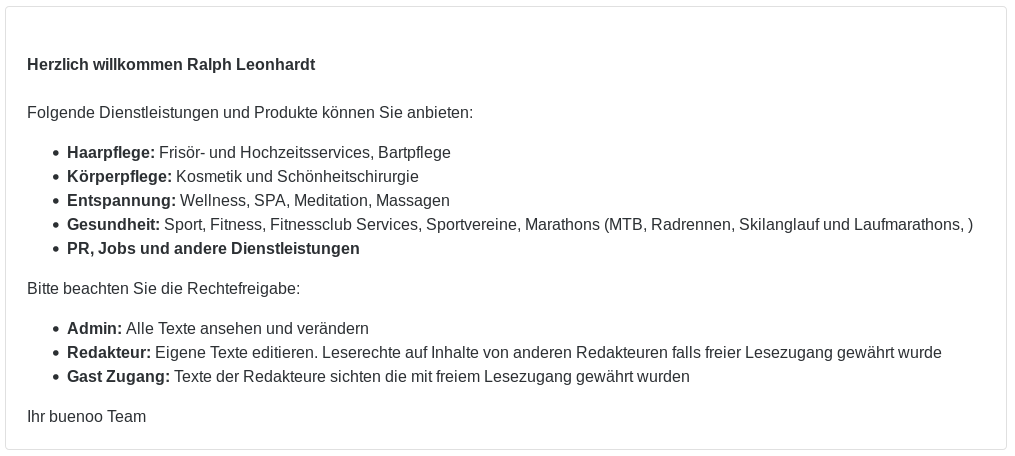1015x456 pixels.
Task: Click the name Ralph Leonhardt
Action: coord(251,65)
